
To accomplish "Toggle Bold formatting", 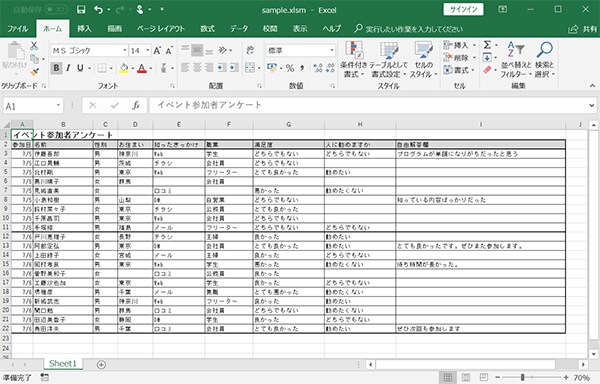I will click(x=56, y=68).
